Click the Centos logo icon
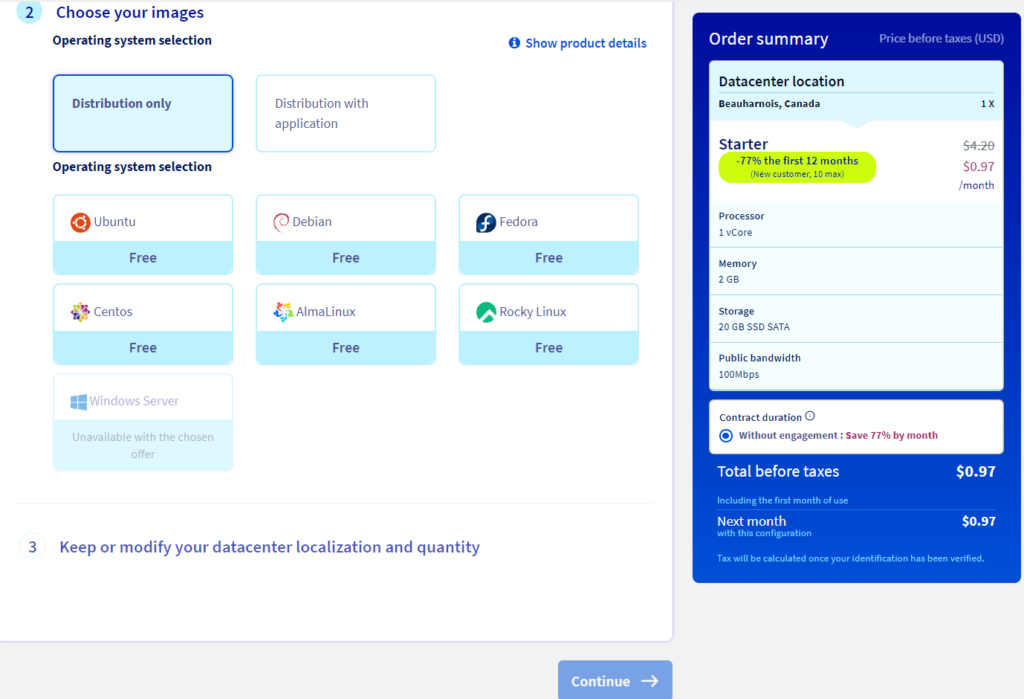This screenshot has width=1024, height=699. pyautogui.click(x=80, y=312)
